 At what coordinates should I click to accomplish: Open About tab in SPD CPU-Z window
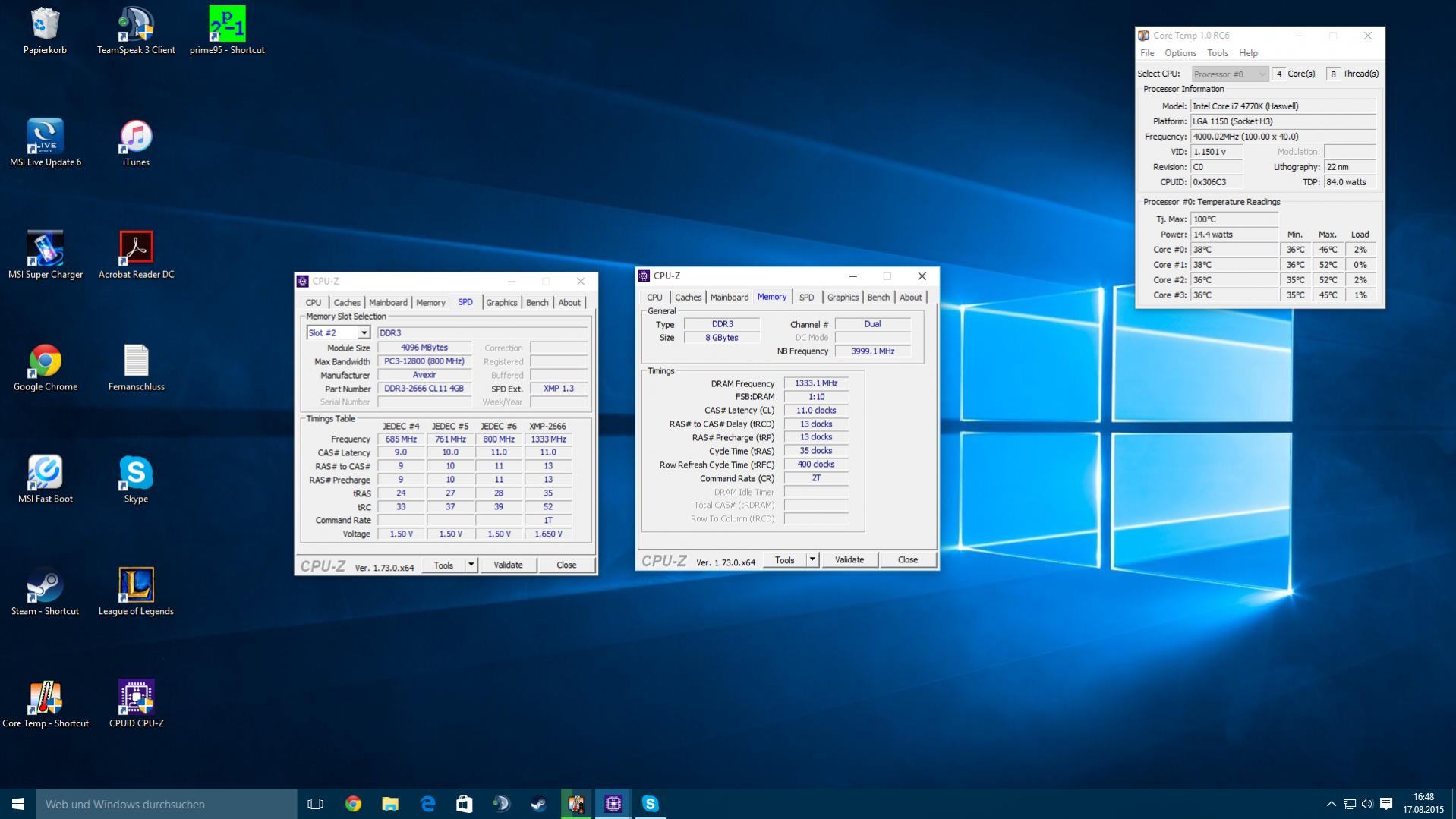(569, 302)
